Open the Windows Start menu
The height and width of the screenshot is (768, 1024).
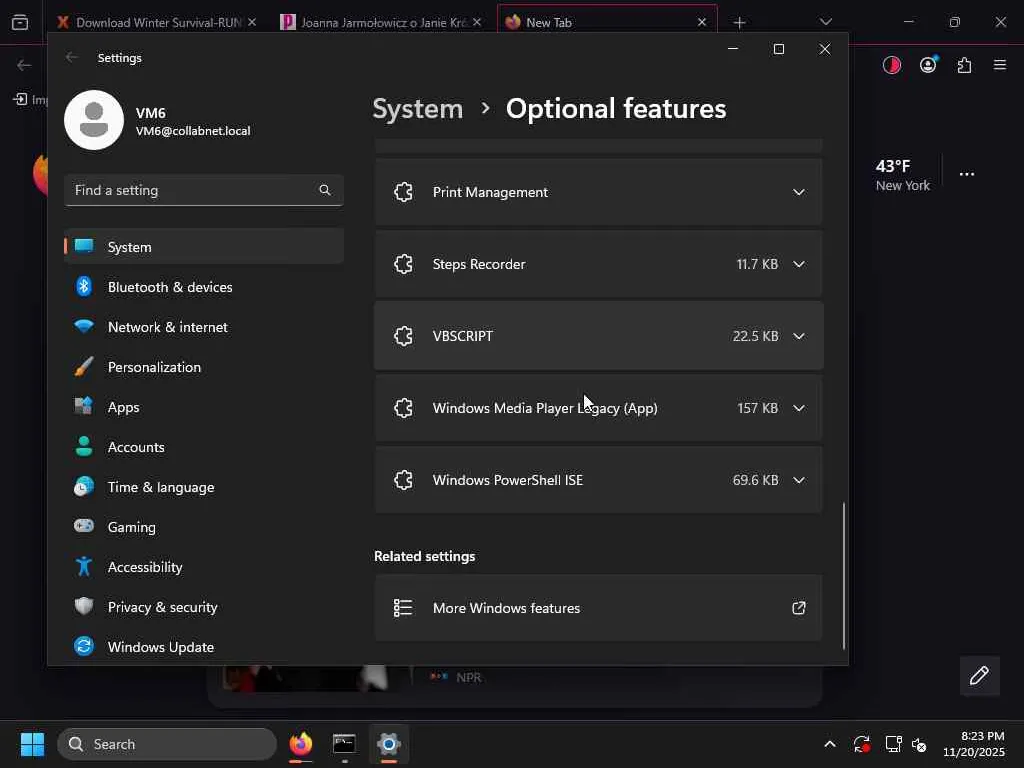(32, 744)
